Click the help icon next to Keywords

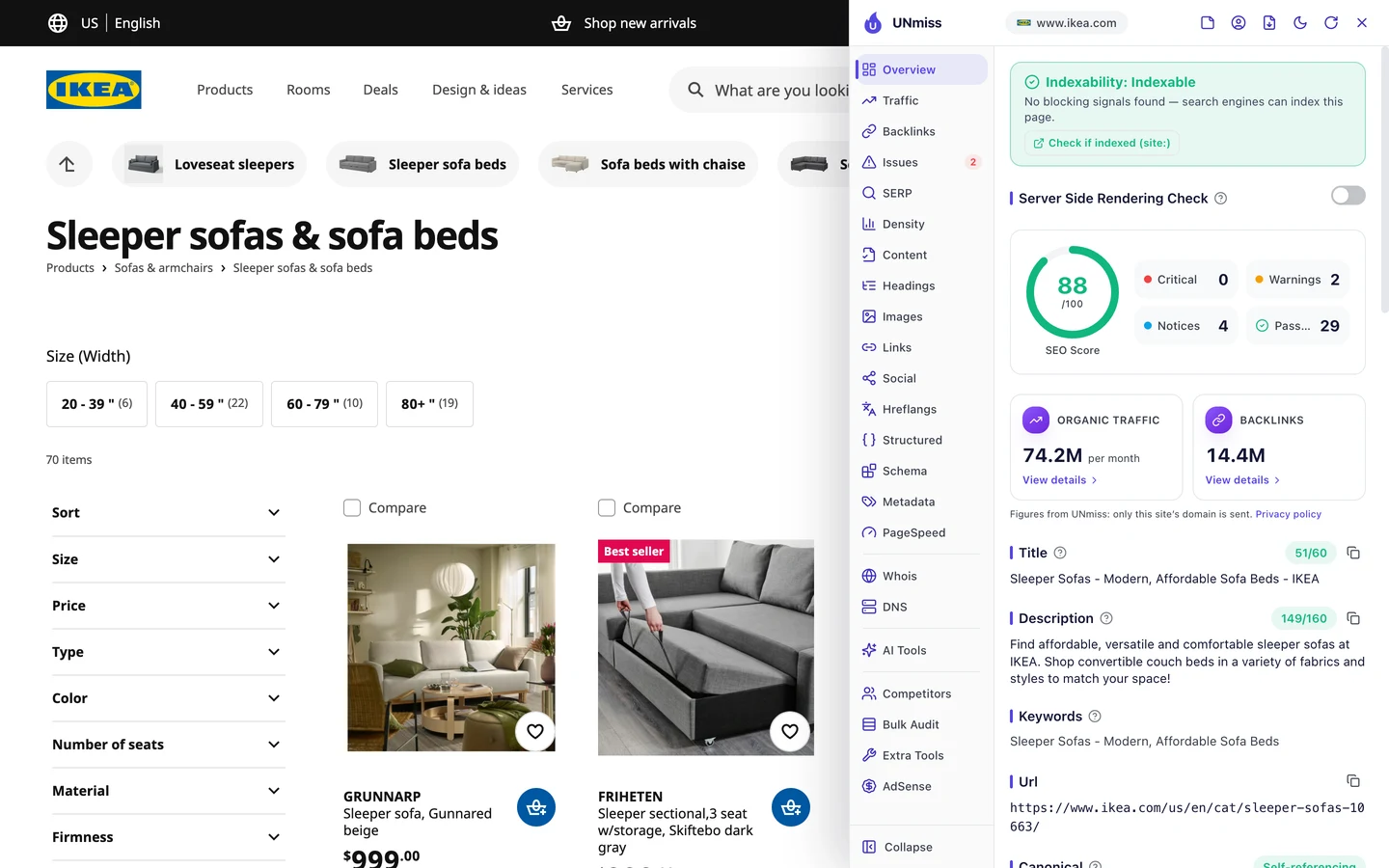[1095, 717]
